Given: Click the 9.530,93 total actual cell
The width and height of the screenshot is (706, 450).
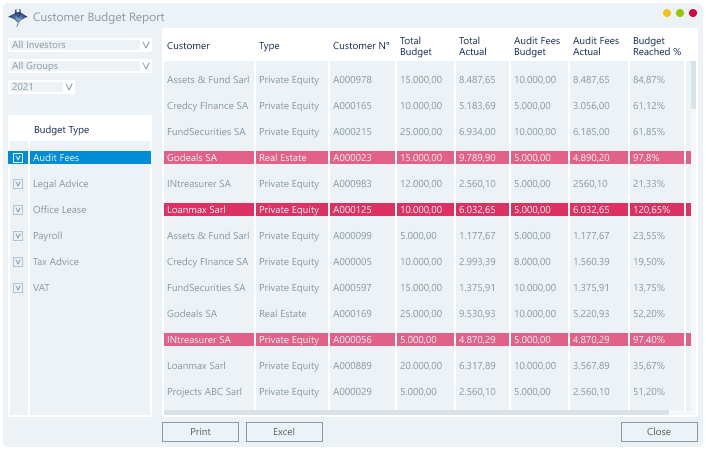Looking at the screenshot, I should [x=477, y=314].
